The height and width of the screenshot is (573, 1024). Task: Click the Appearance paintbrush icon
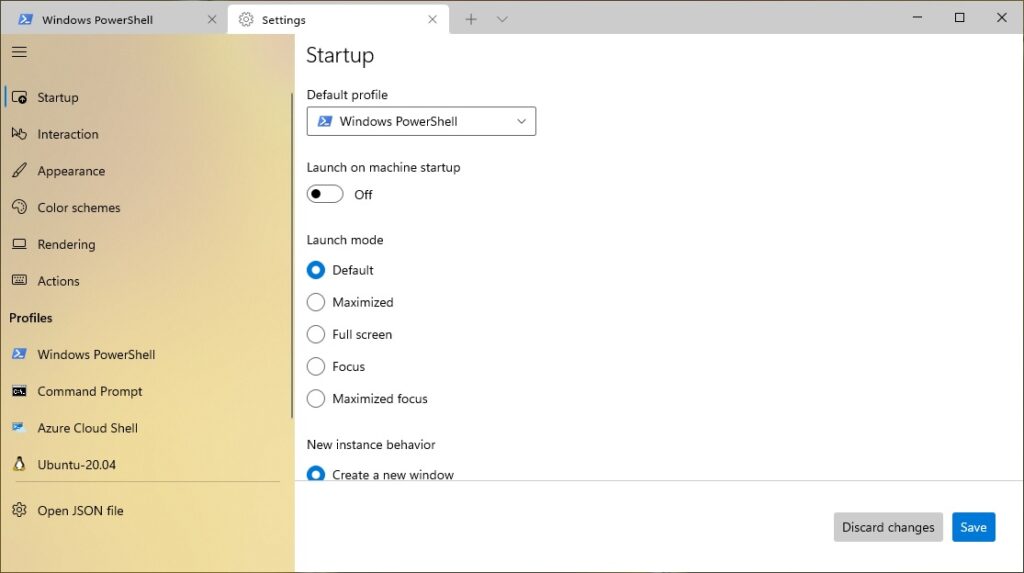[x=19, y=171]
